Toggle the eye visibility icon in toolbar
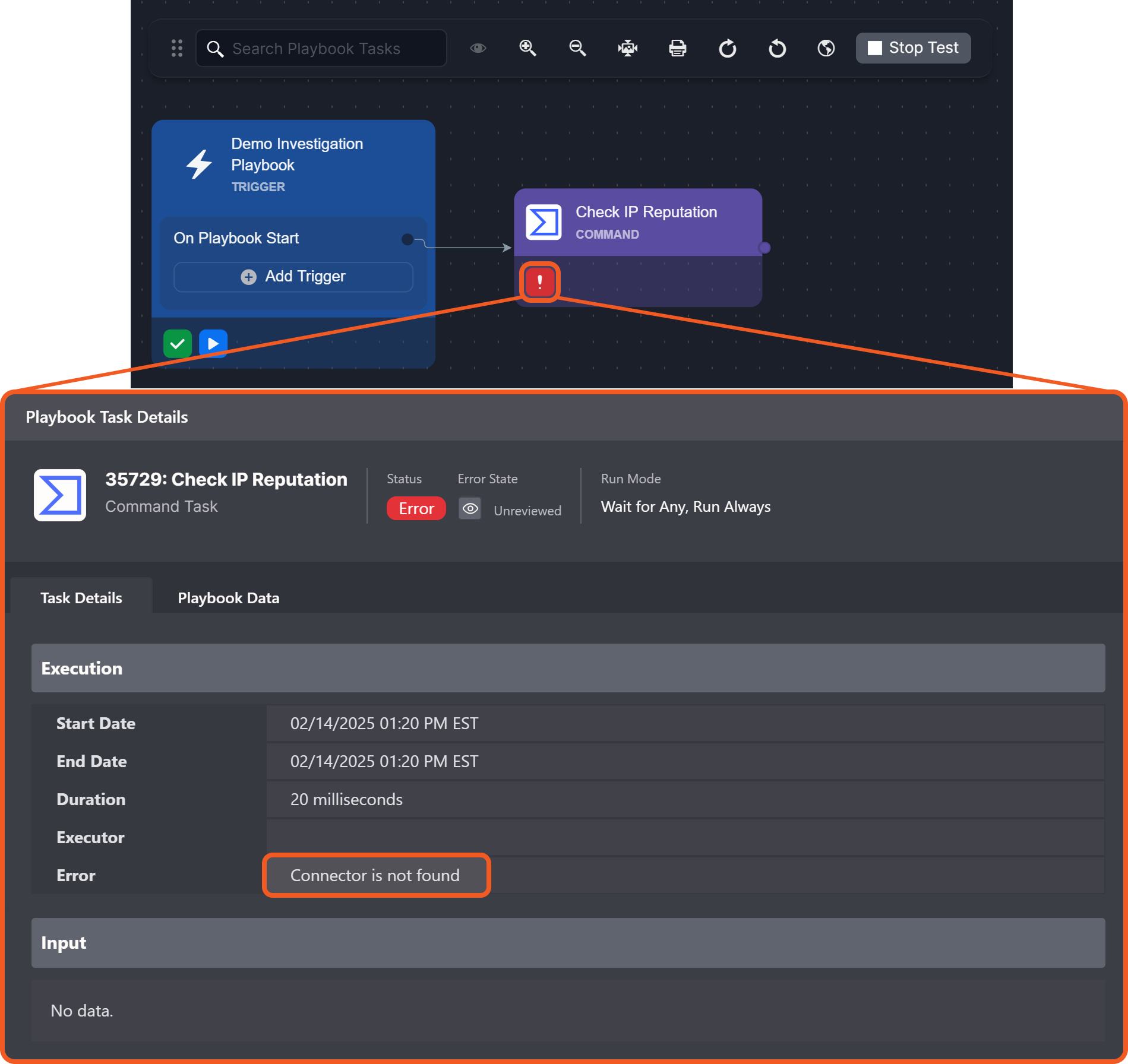 478,48
